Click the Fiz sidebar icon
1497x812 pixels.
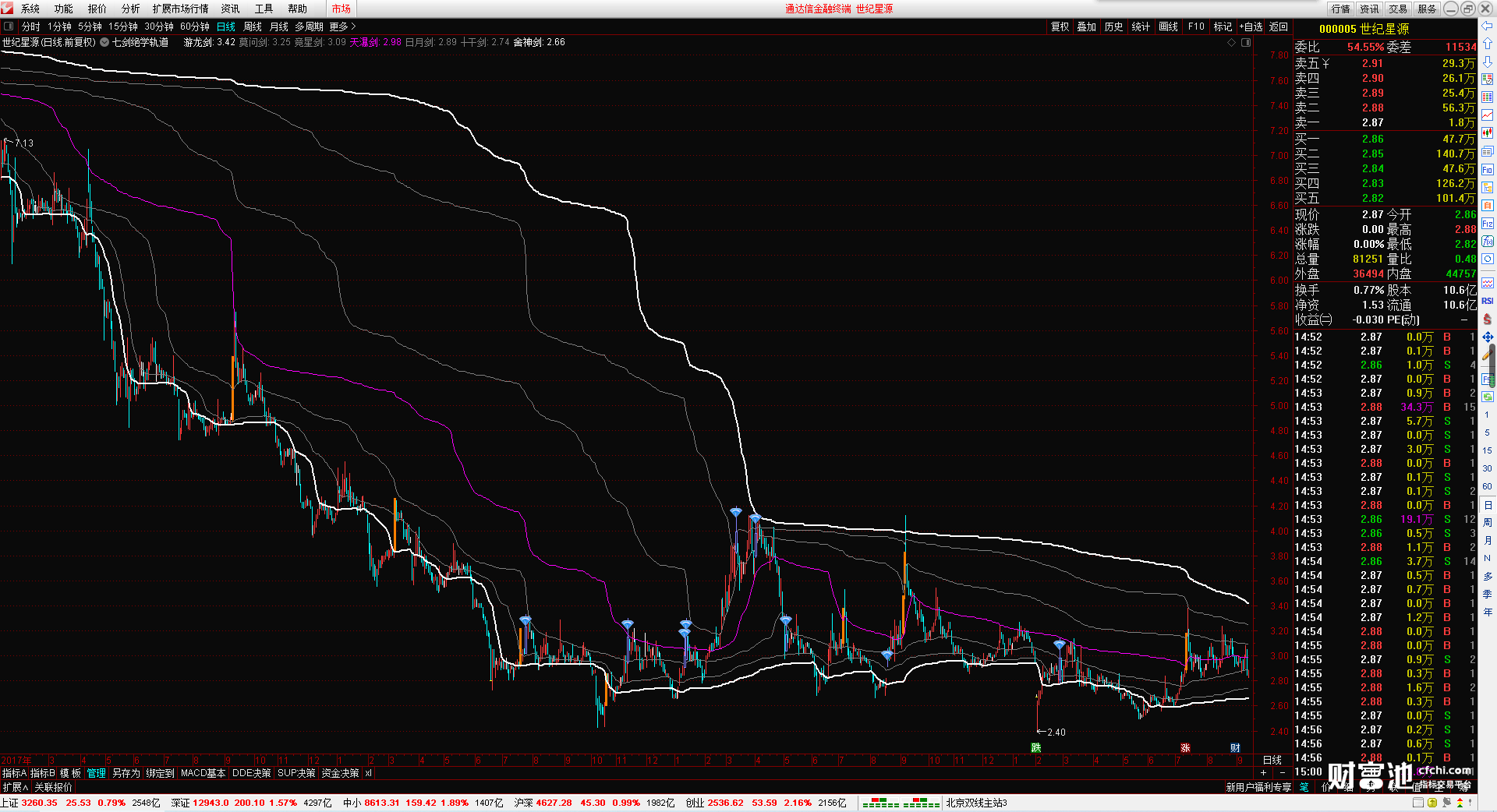[1488, 224]
